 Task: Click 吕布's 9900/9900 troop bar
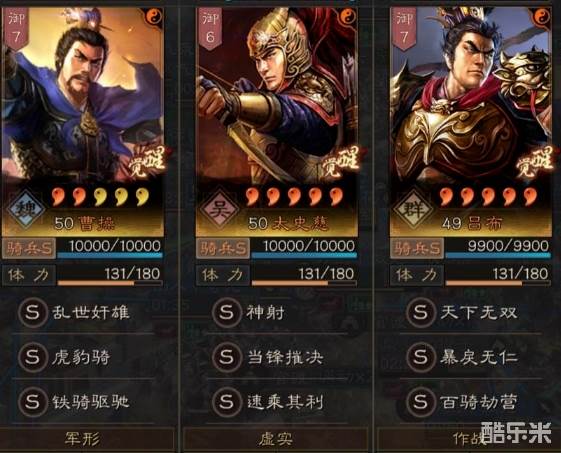498,248
